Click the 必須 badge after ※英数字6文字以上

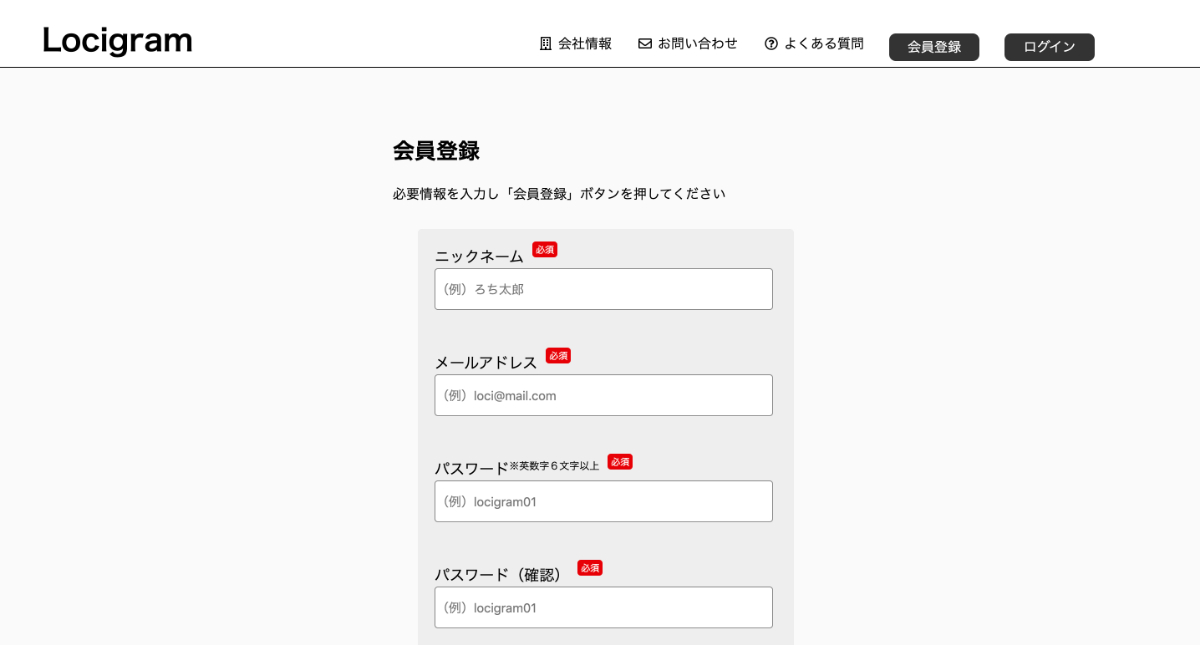[x=620, y=462]
